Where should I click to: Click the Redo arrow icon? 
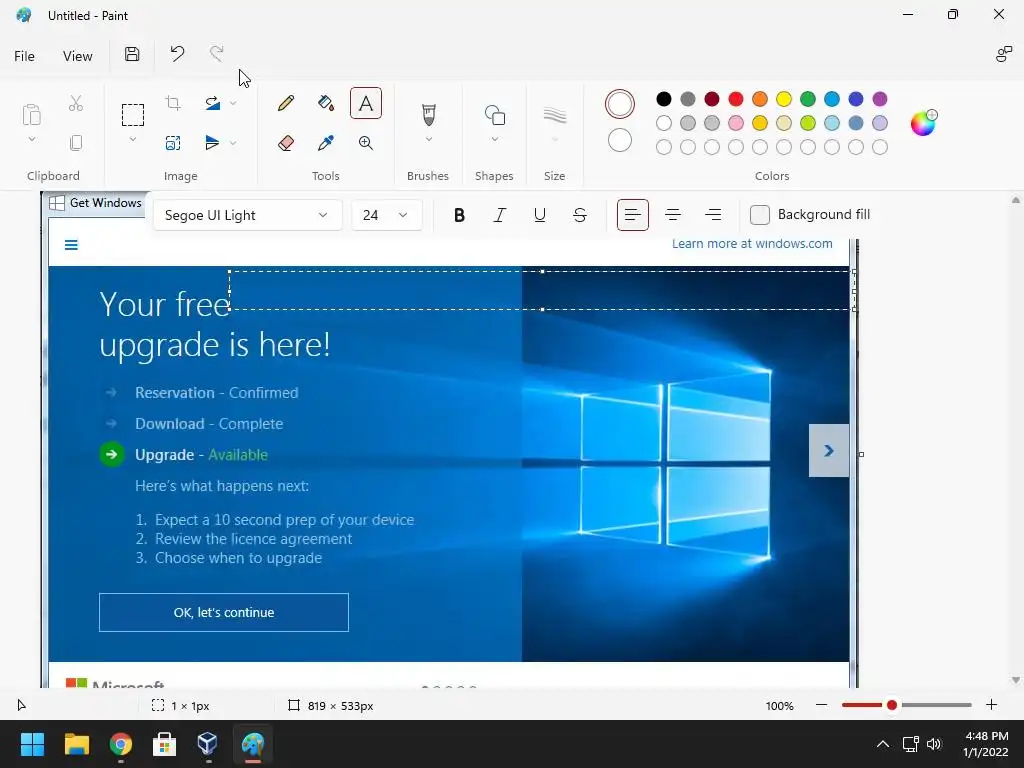[x=217, y=54]
